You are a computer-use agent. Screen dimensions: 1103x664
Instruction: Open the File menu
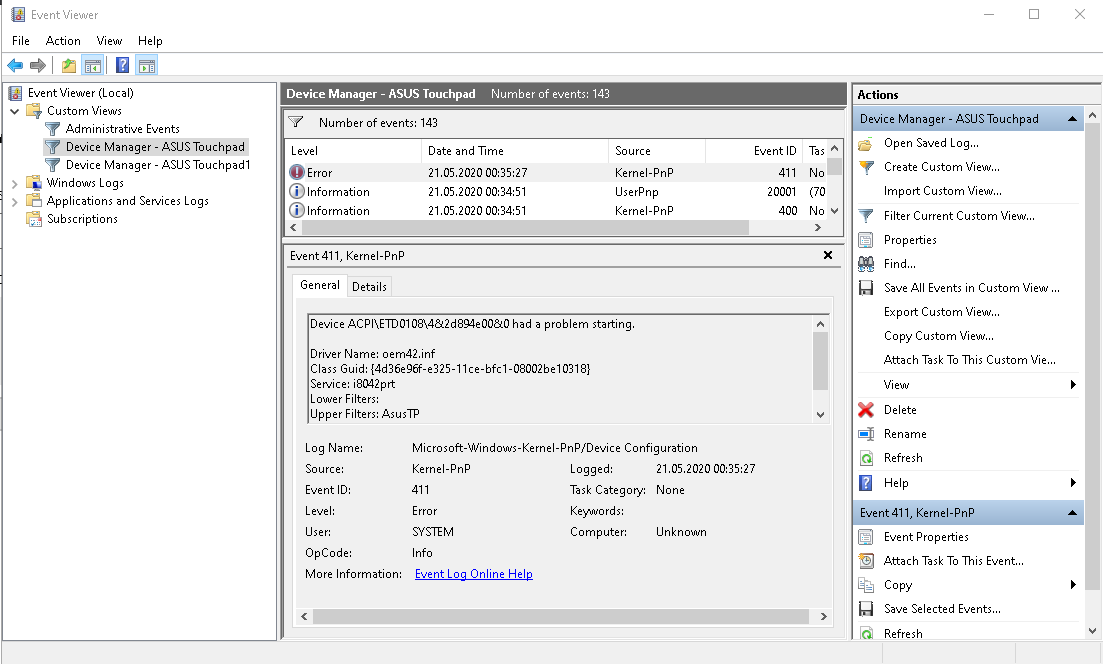[21, 41]
